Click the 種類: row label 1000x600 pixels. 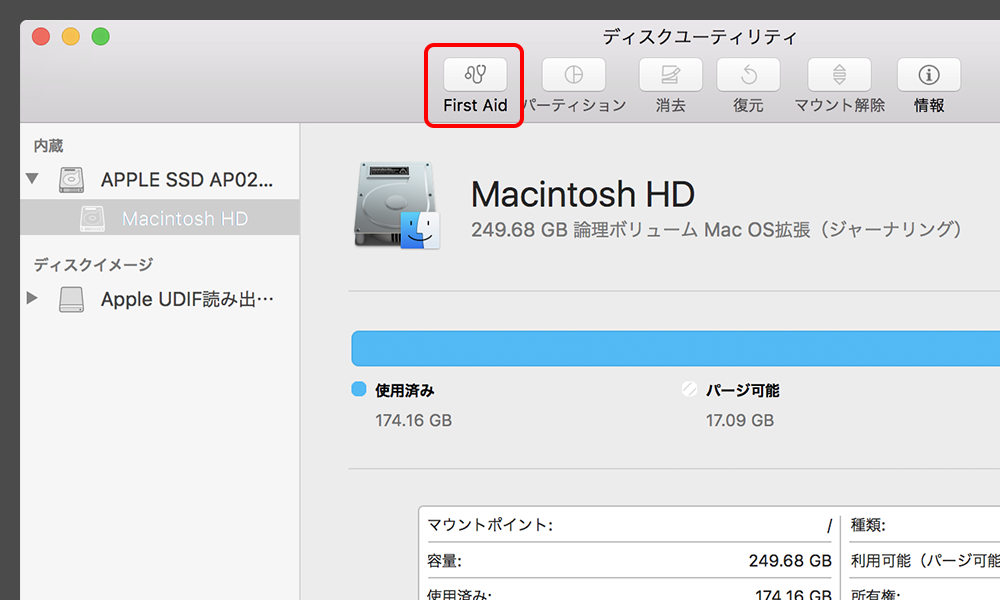pos(868,525)
